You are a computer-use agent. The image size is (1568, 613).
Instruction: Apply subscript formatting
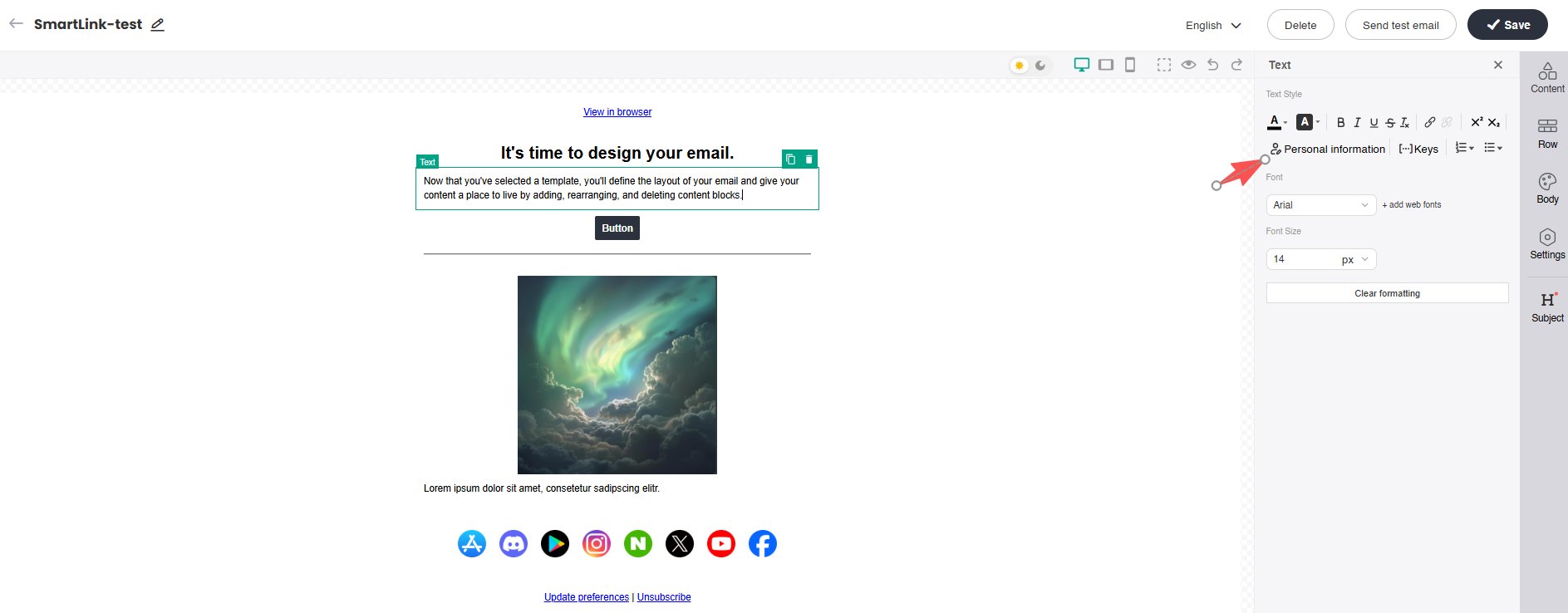[1494, 122]
